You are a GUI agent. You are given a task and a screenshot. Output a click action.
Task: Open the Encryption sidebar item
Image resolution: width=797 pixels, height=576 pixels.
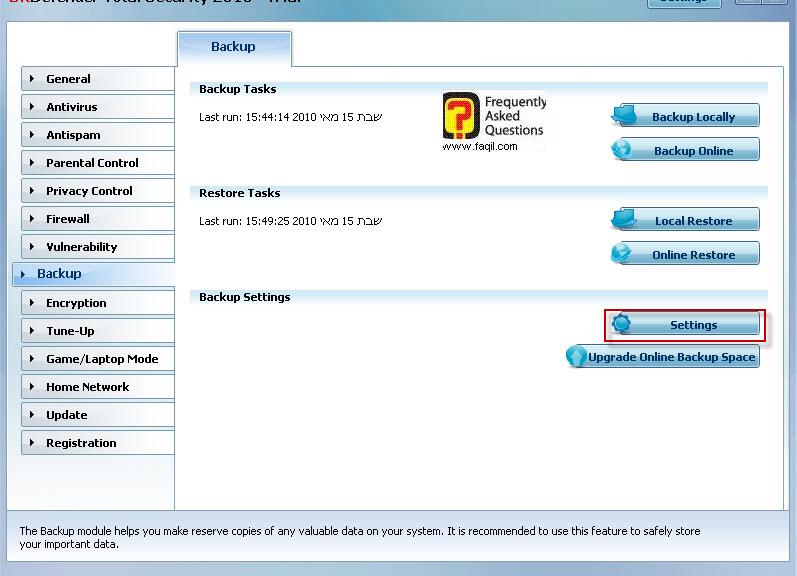point(98,302)
